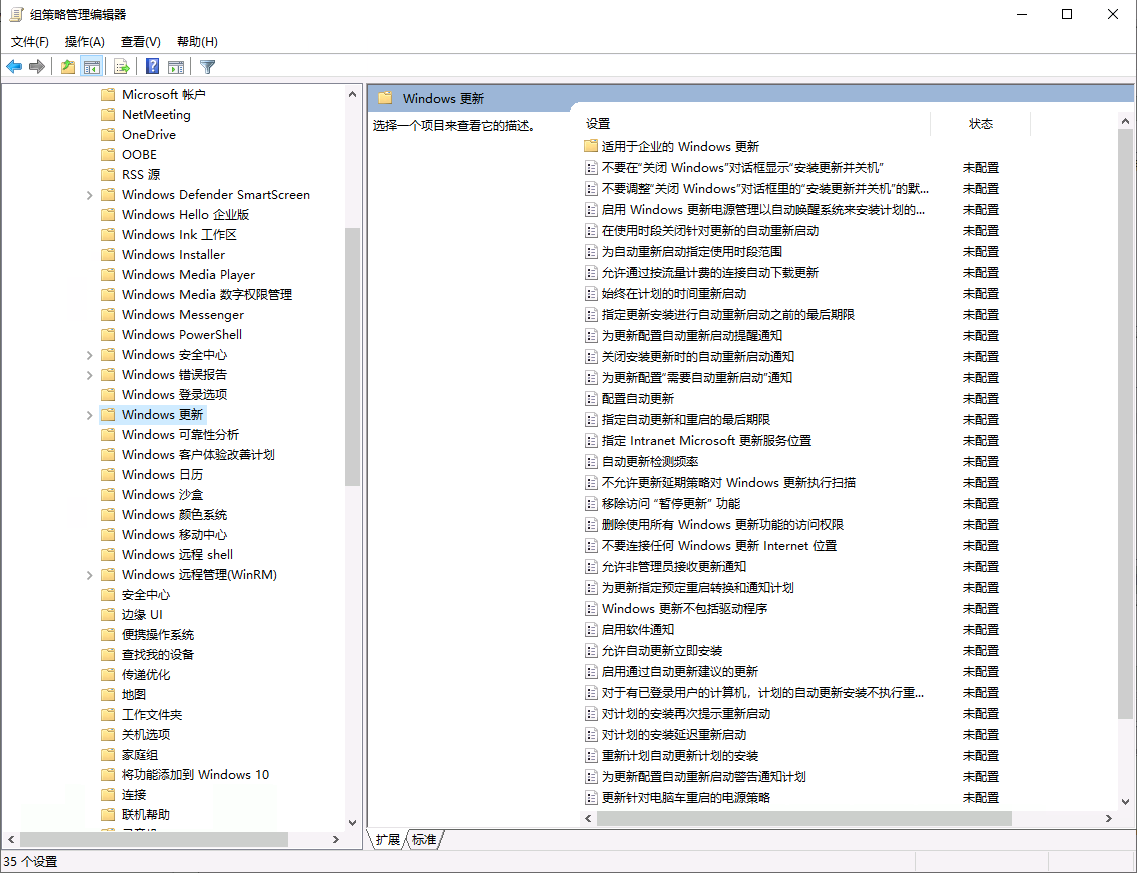Click policy icon beside 允许自动更新立即安装
The image size is (1137, 873).
pyautogui.click(x=591, y=651)
